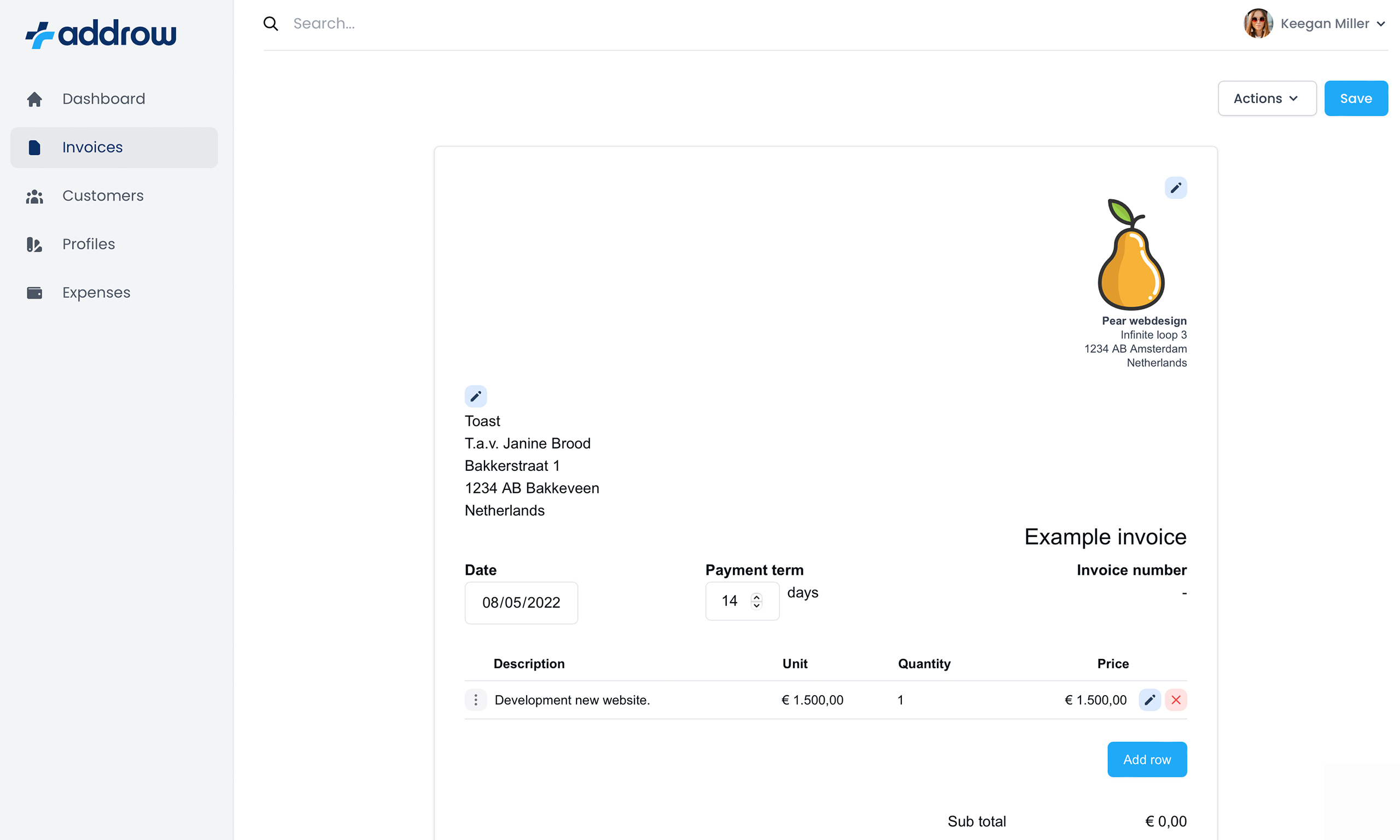The width and height of the screenshot is (1400, 840).
Task: Click the Dashboard sidebar icon
Action: point(35,99)
